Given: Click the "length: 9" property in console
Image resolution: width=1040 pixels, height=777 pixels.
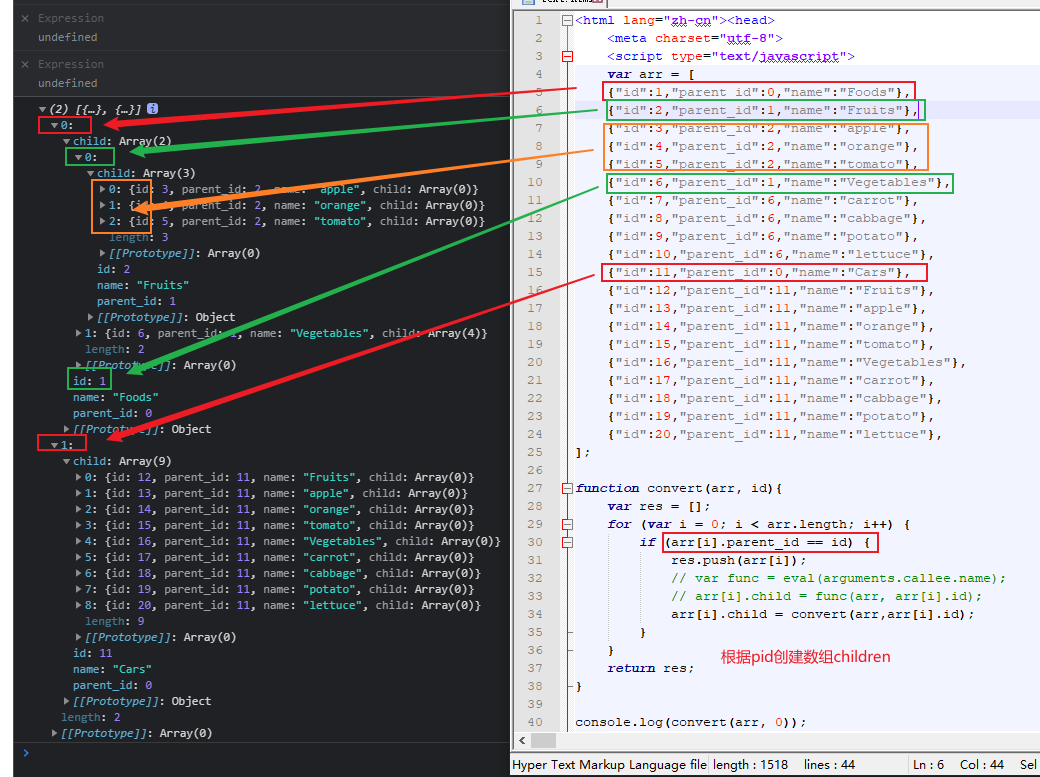Looking at the screenshot, I should [x=114, y=622].
